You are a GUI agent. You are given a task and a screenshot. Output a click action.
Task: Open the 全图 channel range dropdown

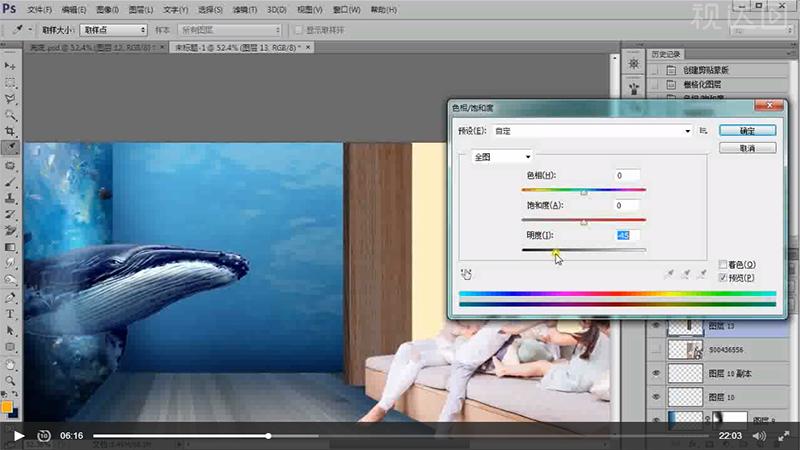[502, 157]
